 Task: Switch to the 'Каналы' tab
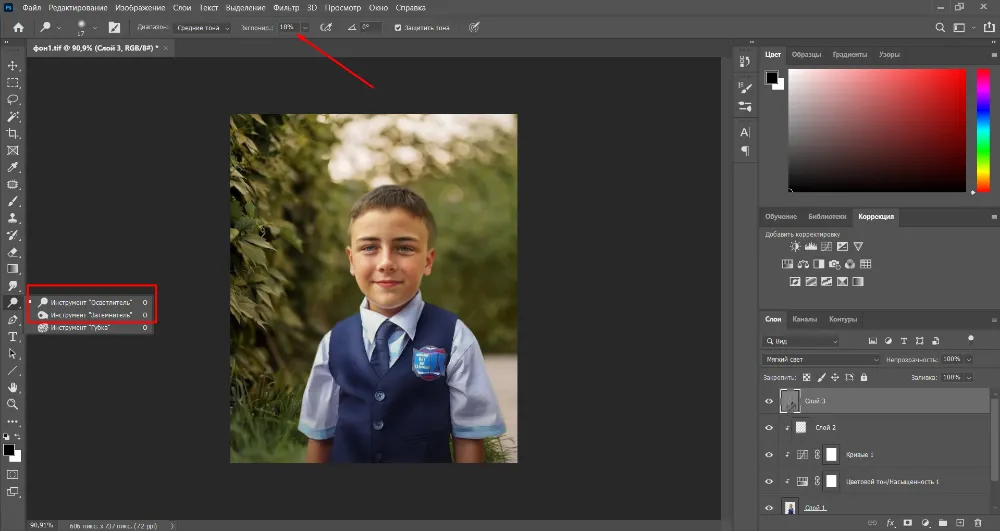coord(805,320)
